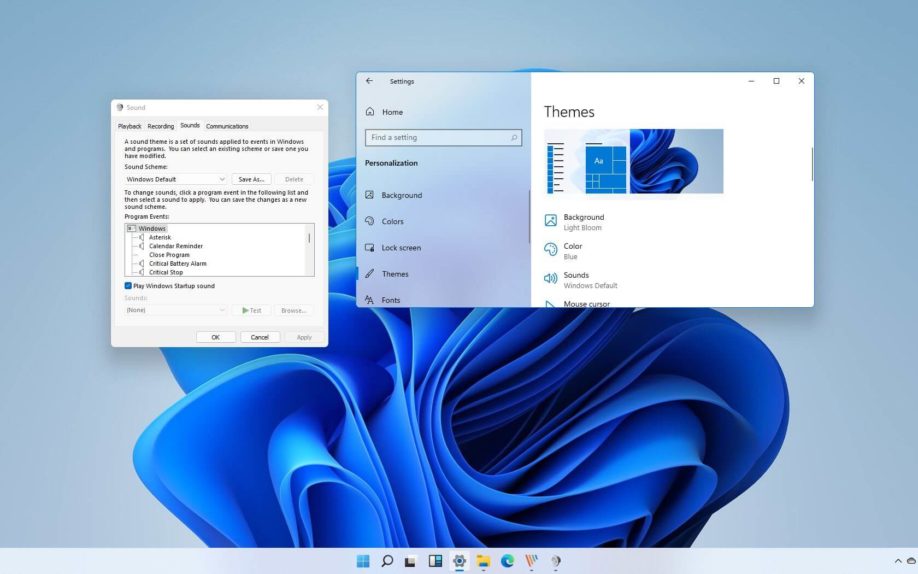Show hidden system tray icons

898,561
